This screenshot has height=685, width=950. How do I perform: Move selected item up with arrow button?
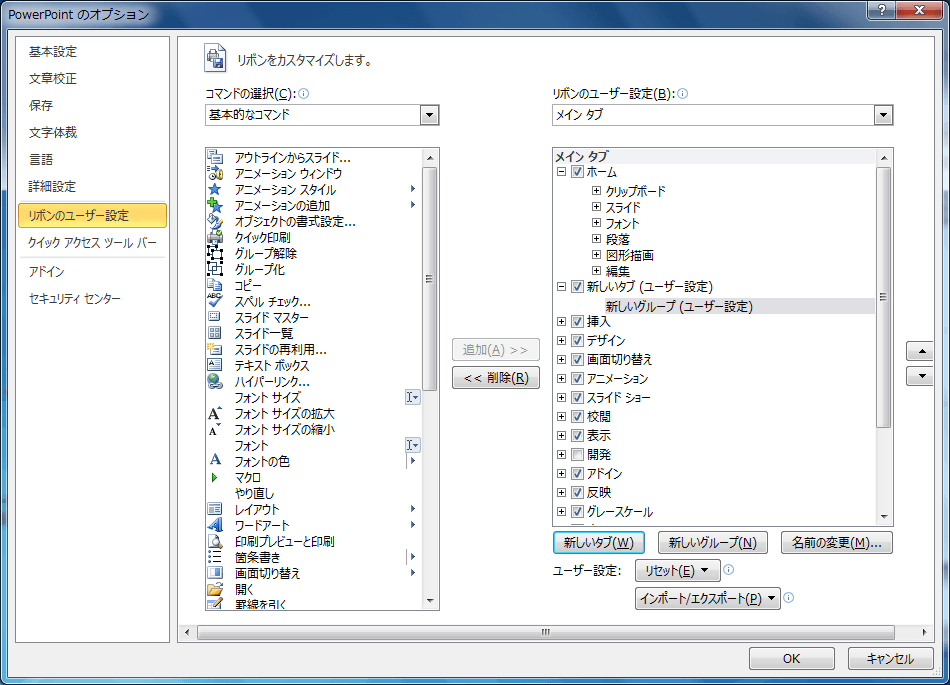point(922,351)
